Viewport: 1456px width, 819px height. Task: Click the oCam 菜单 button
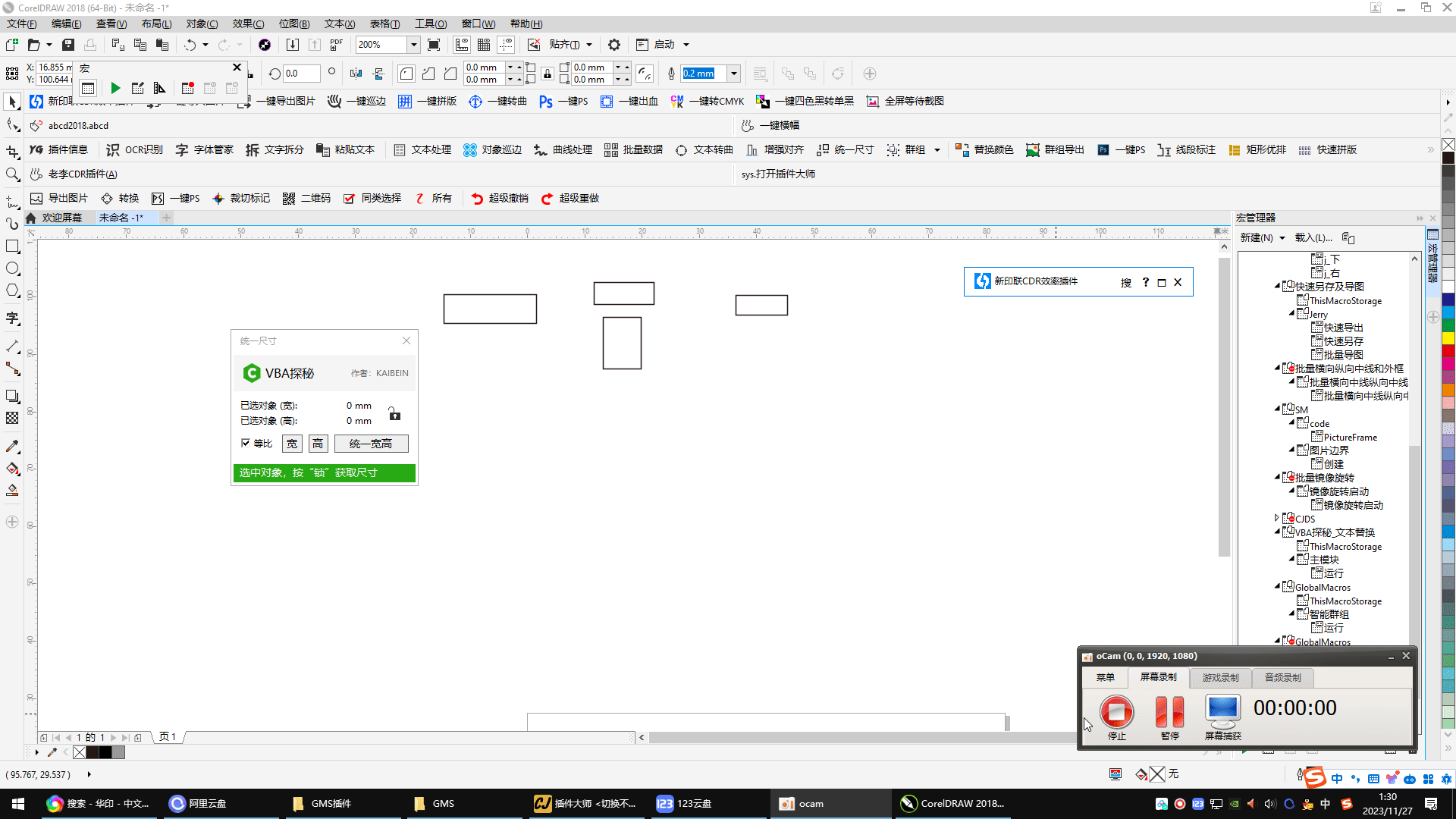1105,677
